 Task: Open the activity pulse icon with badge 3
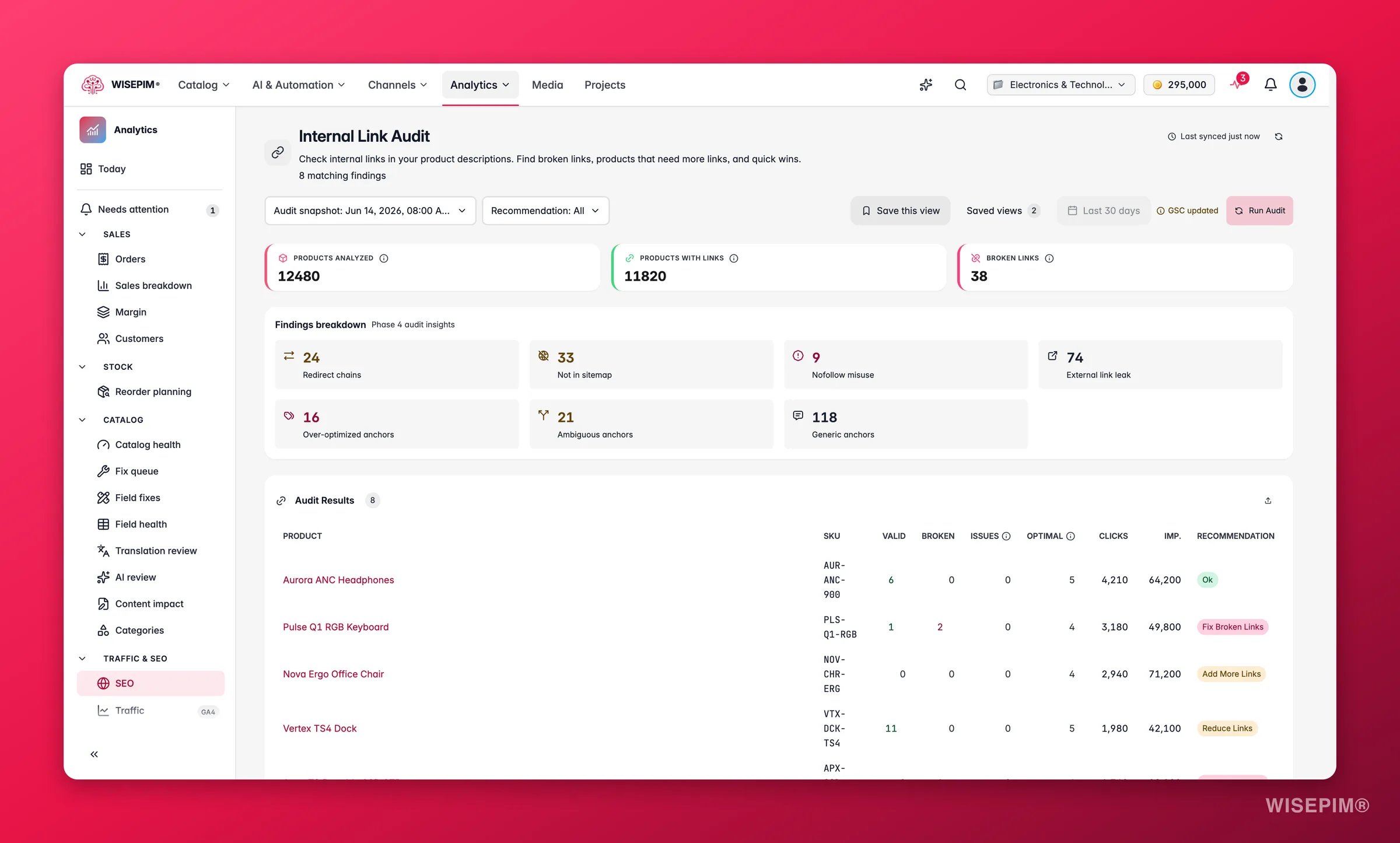pos(1238,83)
